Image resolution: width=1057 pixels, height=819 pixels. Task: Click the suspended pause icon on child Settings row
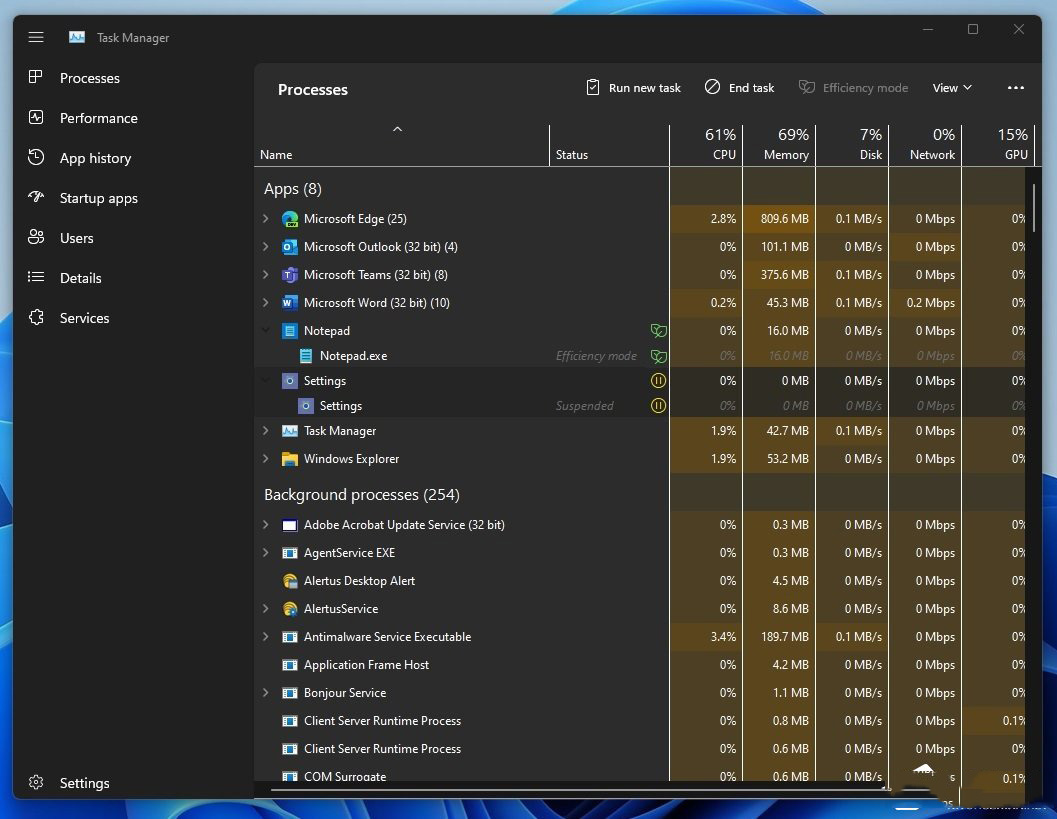659,406
